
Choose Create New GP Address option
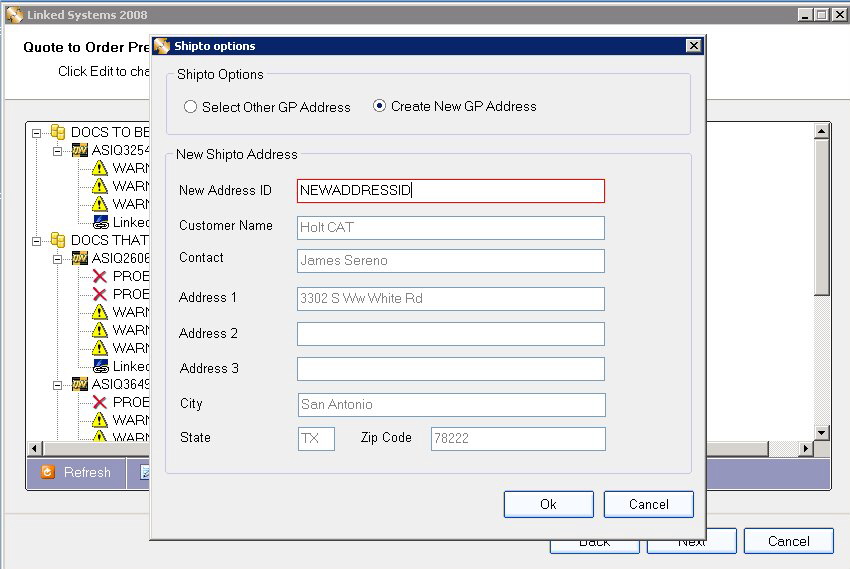click(x=455, y=106)
